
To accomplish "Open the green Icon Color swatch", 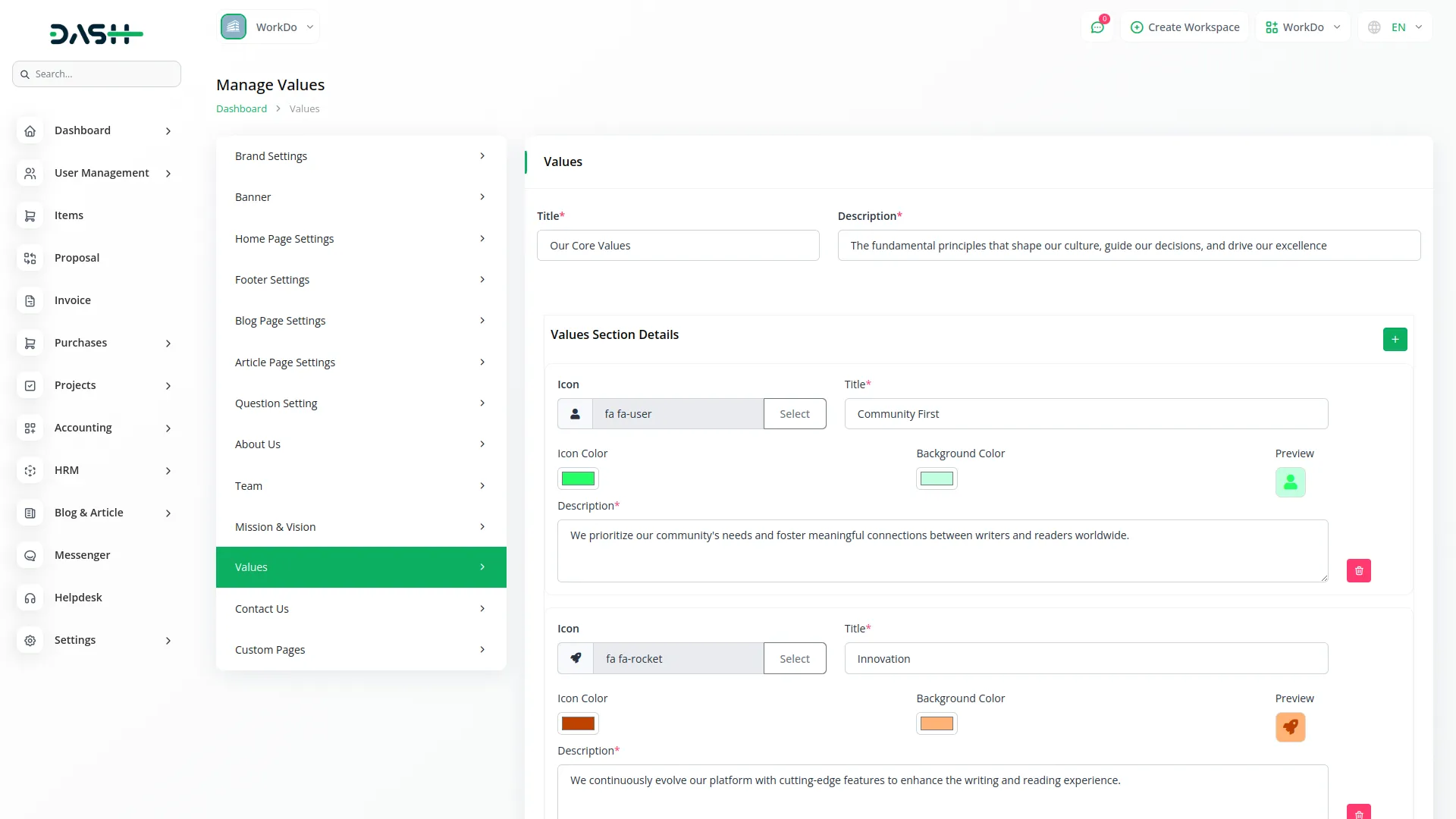I will coord(578,479).
